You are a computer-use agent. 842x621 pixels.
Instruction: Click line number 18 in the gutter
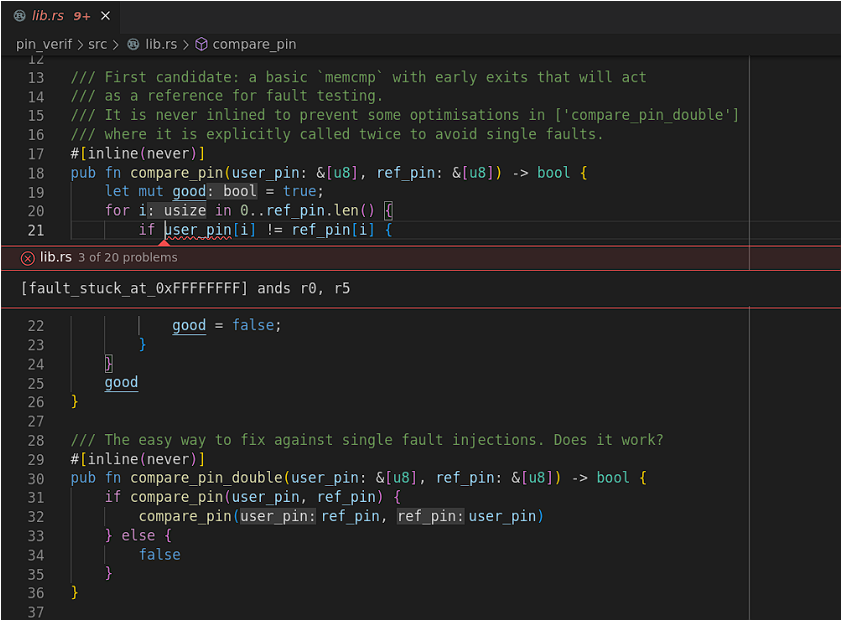(x=36, y=173)
